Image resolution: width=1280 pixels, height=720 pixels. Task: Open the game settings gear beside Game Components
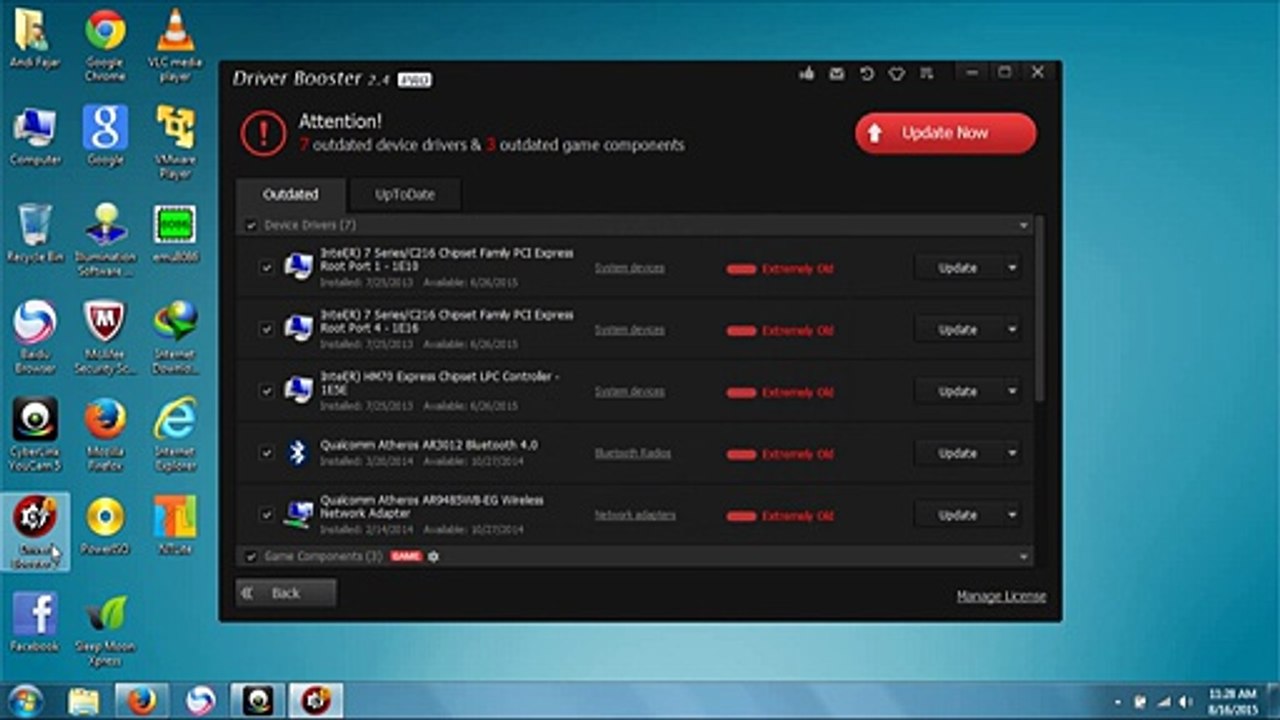coord(433,556)
